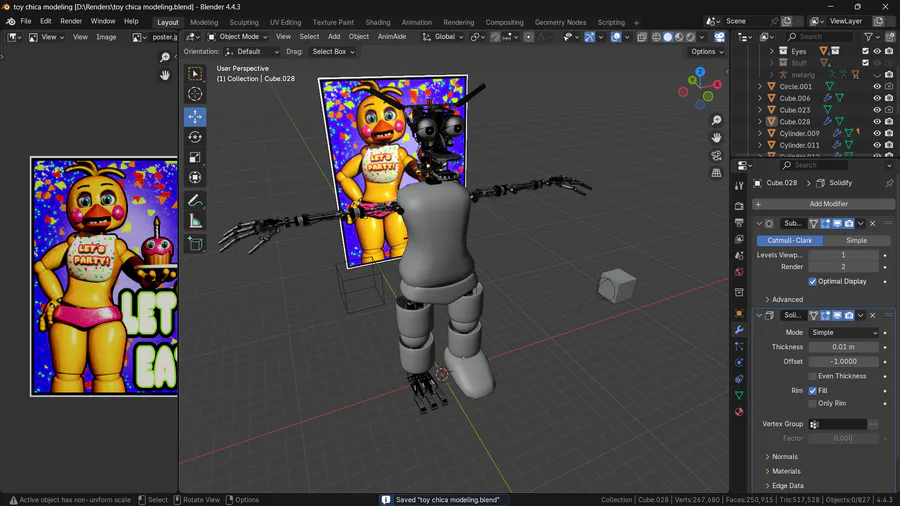Hide Cylinder.009 with its eye icon

pos(877,133)
